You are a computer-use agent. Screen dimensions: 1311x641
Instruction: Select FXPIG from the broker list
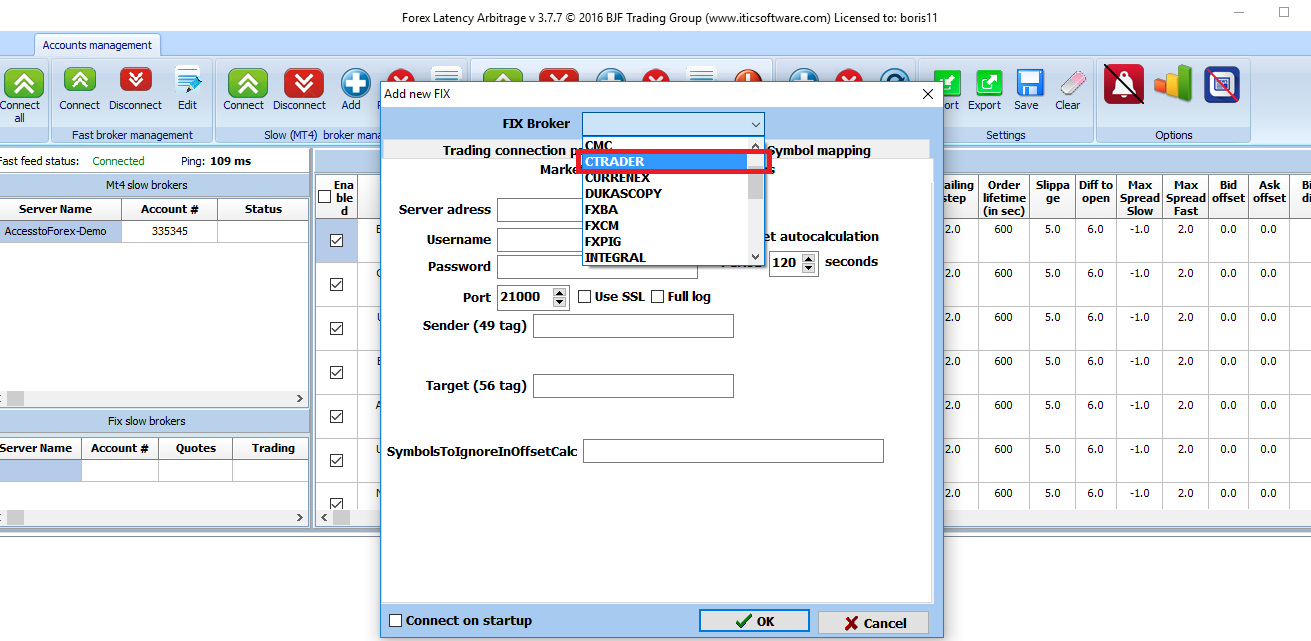tap(665, 241)
